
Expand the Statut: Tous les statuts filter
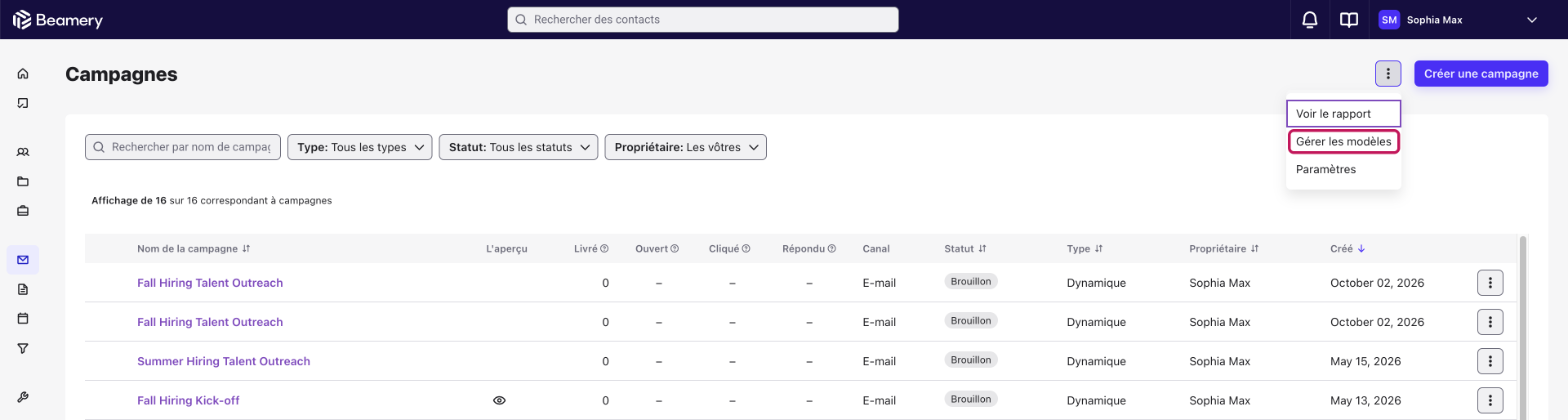pos(518,147)
